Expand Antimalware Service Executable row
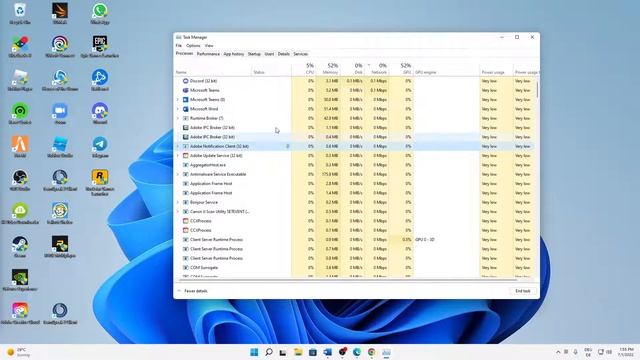The width and height of the screenshot is (640, 360). 178,174
